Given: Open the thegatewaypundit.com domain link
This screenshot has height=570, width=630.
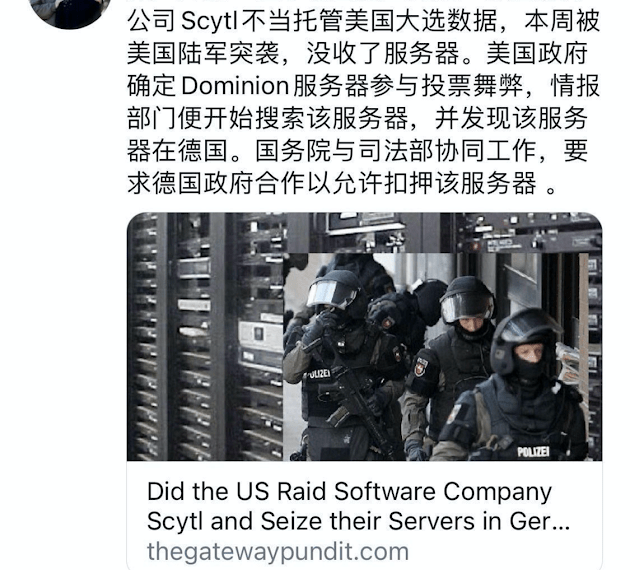Looking at the screenshot, I should click(278, 551).
